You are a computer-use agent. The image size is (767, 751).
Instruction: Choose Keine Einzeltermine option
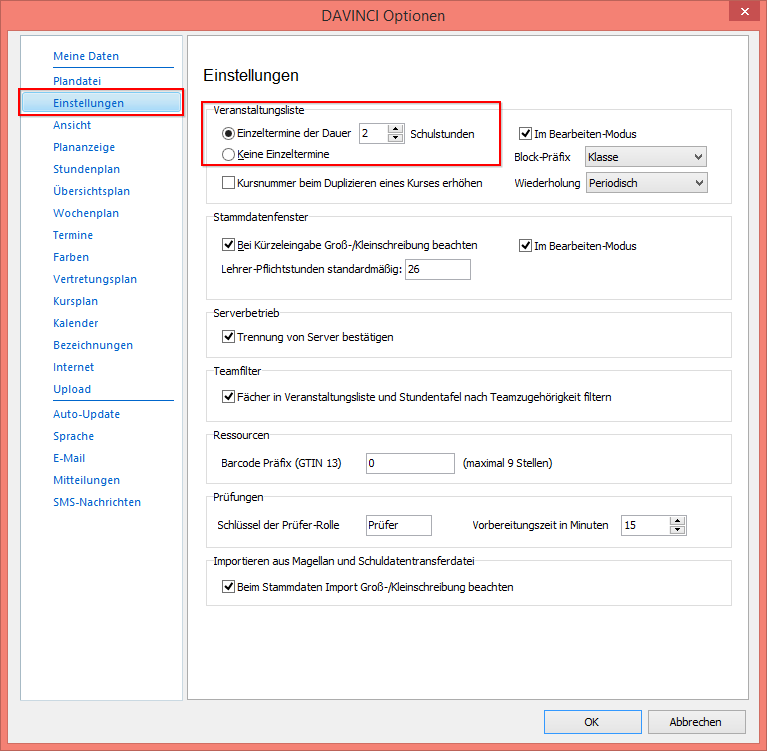point(228,154)
